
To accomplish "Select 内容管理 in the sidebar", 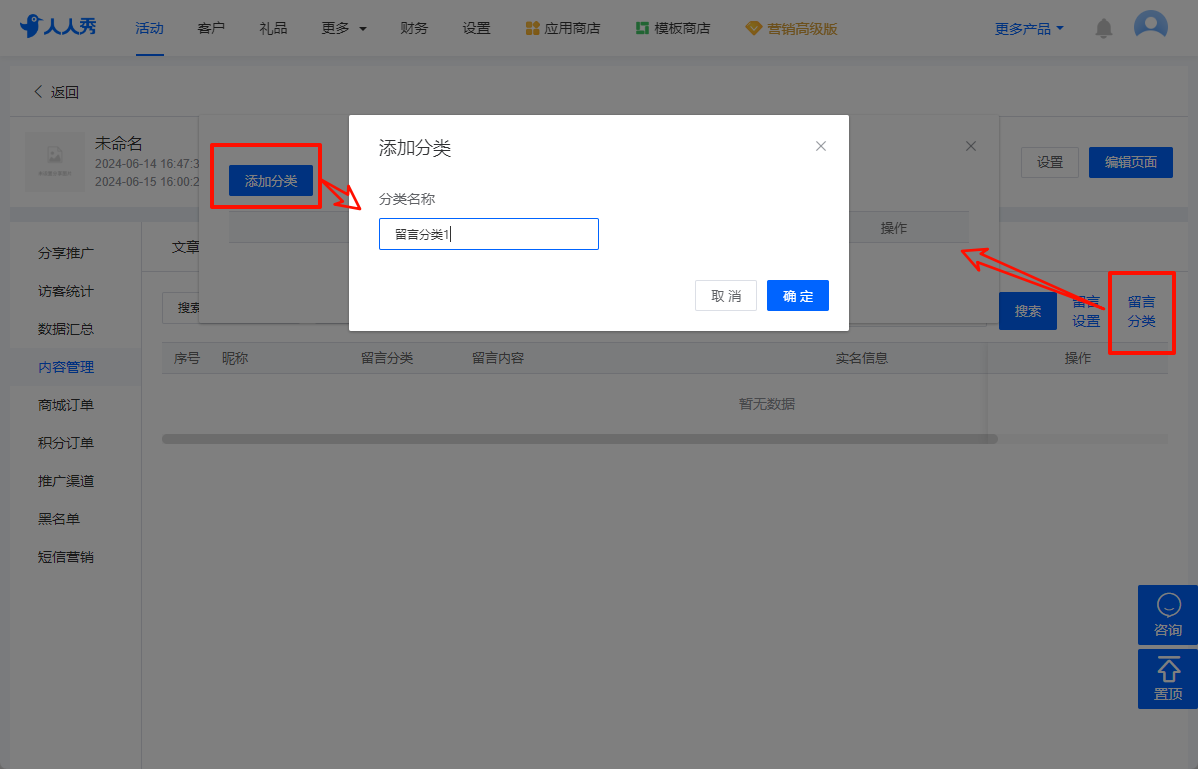I will 66,367.
